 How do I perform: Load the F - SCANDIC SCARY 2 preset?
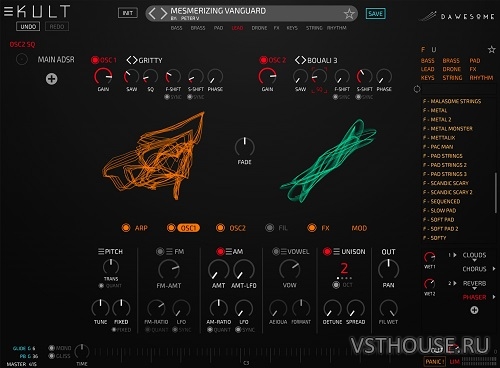(x=448, y=192)
